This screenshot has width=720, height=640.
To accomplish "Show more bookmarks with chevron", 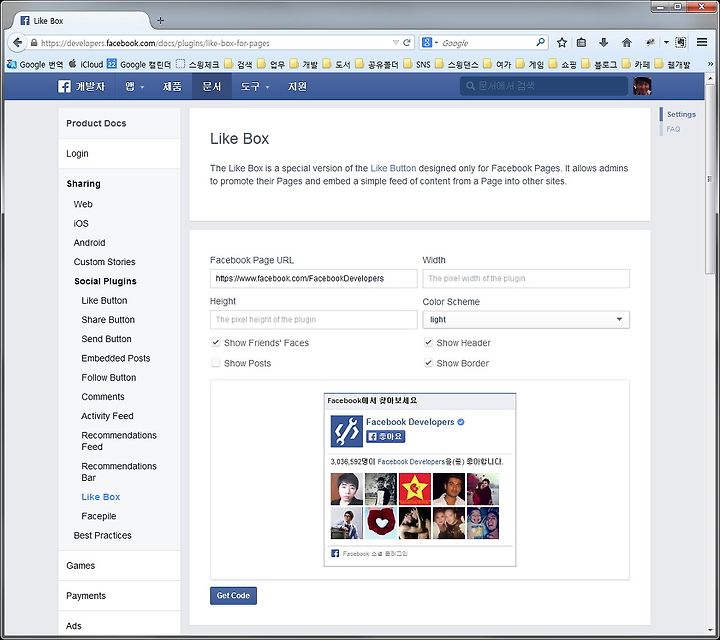I will coord(710,64).
